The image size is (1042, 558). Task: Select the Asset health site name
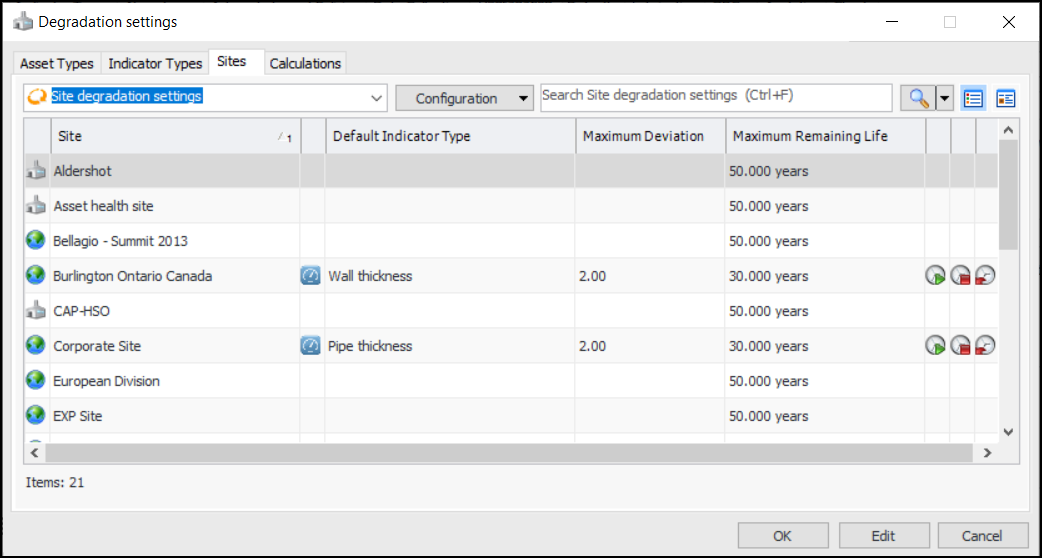(103, 207)
